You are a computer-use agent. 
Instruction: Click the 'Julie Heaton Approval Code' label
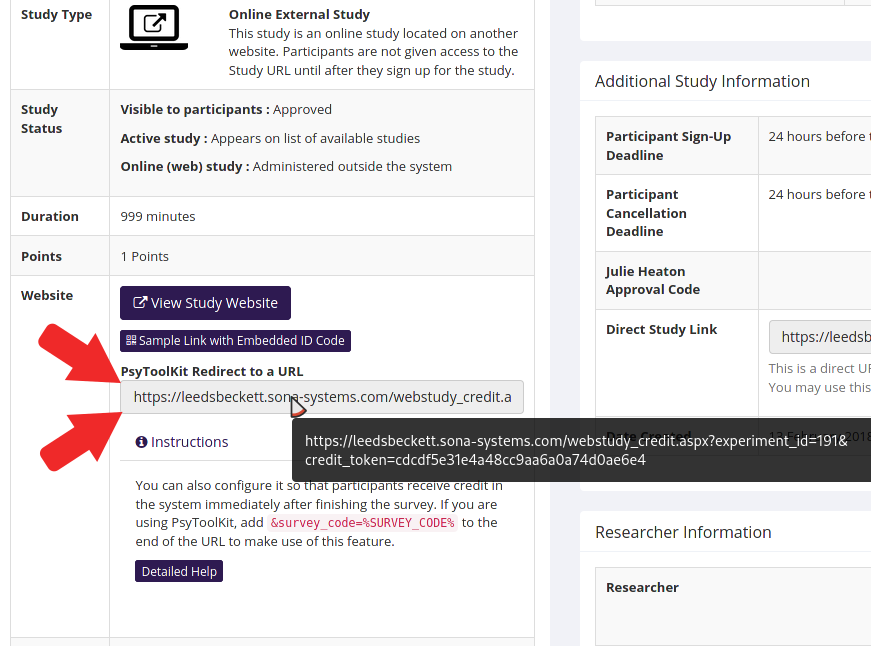click(x=653, y=281)
